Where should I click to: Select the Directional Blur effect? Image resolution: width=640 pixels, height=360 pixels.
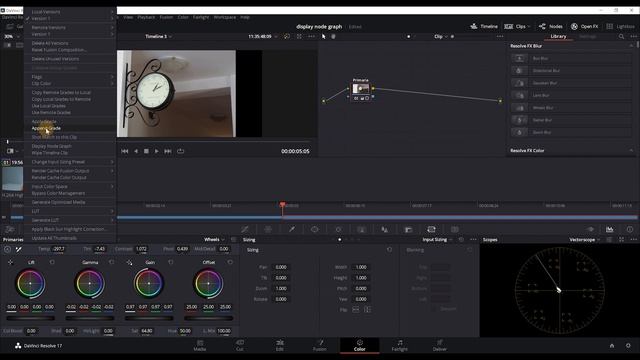(571, 71)
